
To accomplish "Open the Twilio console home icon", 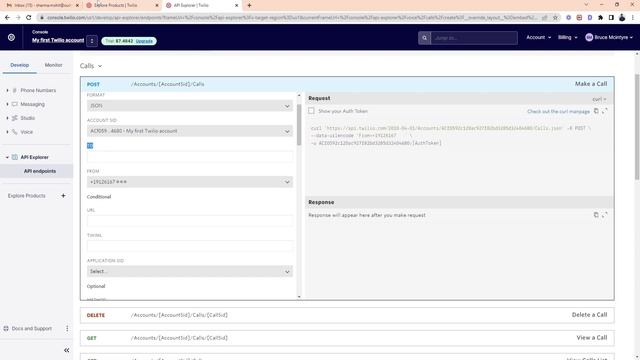I will point(11,37).
